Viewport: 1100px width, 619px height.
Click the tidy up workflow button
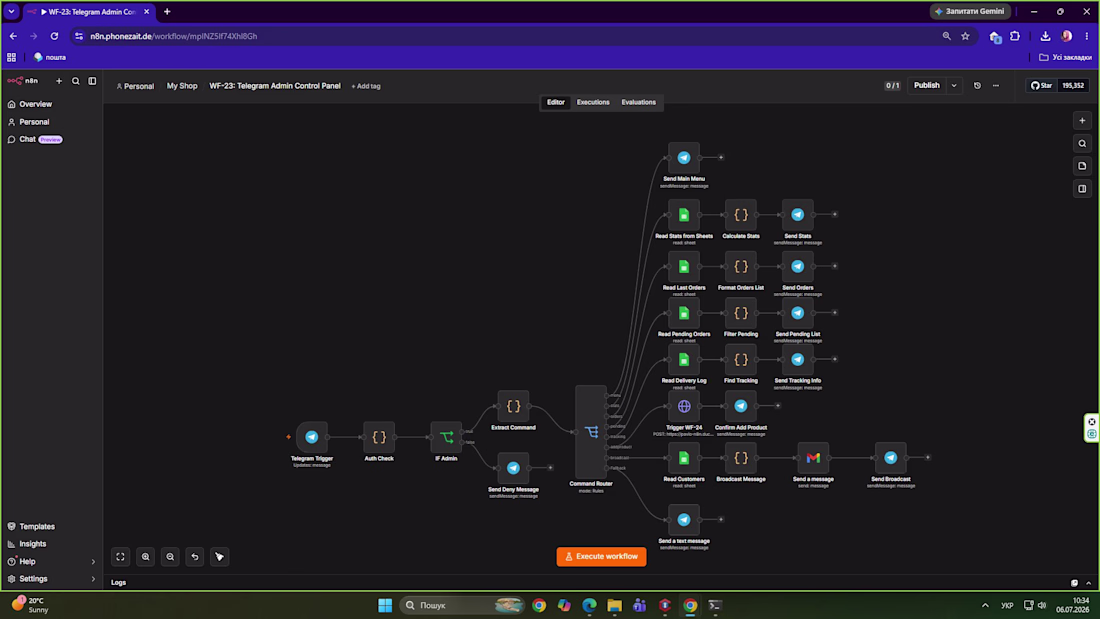[x=220, y=557]
